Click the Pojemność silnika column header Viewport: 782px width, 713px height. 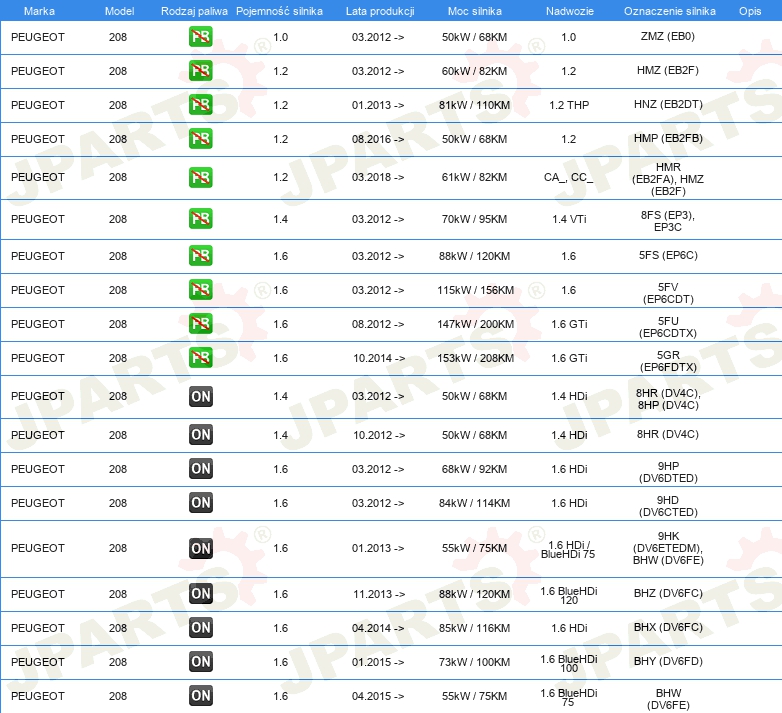(279, 11)
